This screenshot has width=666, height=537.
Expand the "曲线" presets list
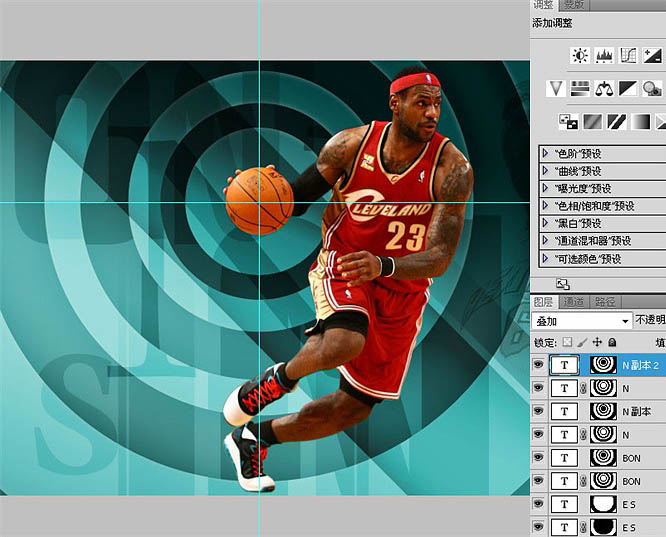click(x=546, y=170)
